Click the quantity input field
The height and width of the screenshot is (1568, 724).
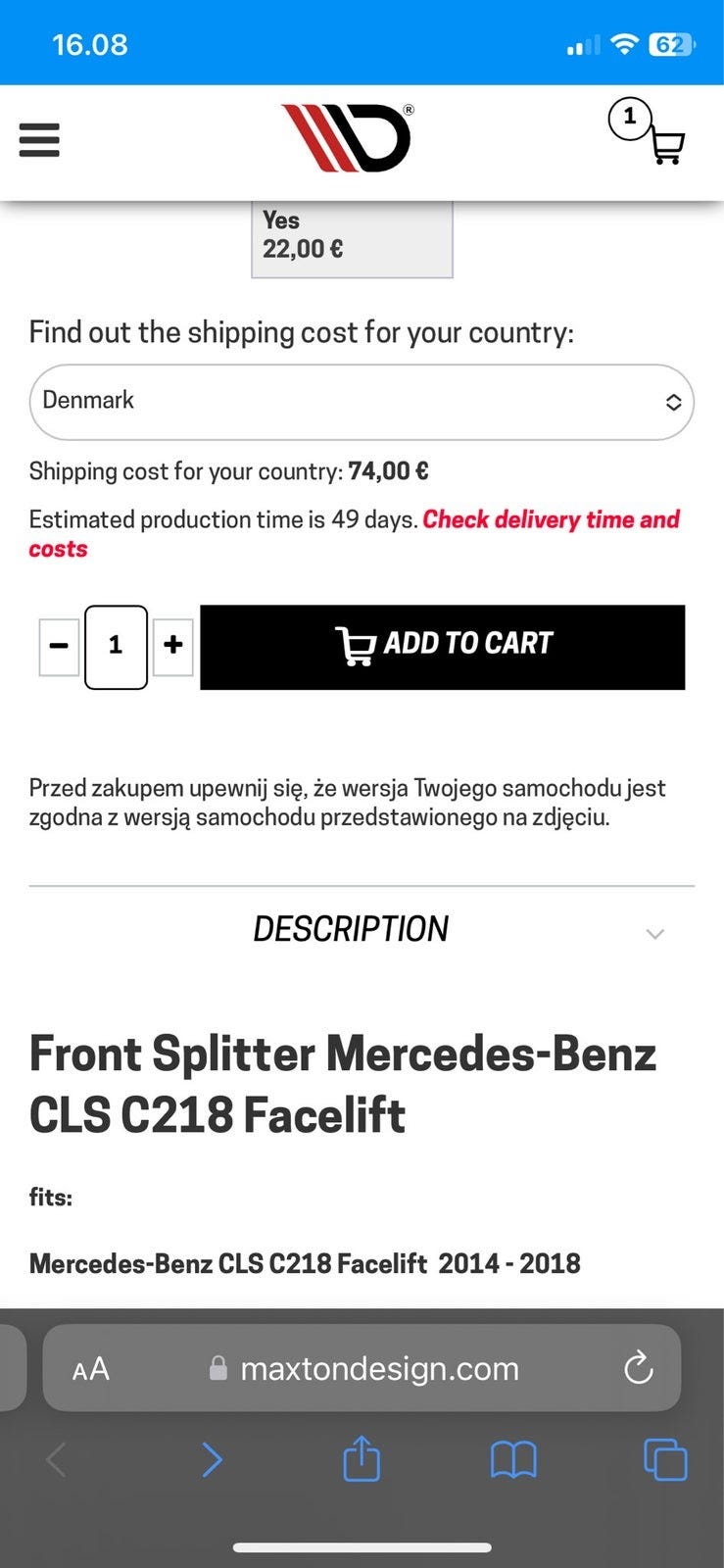(x=116, y=646)
